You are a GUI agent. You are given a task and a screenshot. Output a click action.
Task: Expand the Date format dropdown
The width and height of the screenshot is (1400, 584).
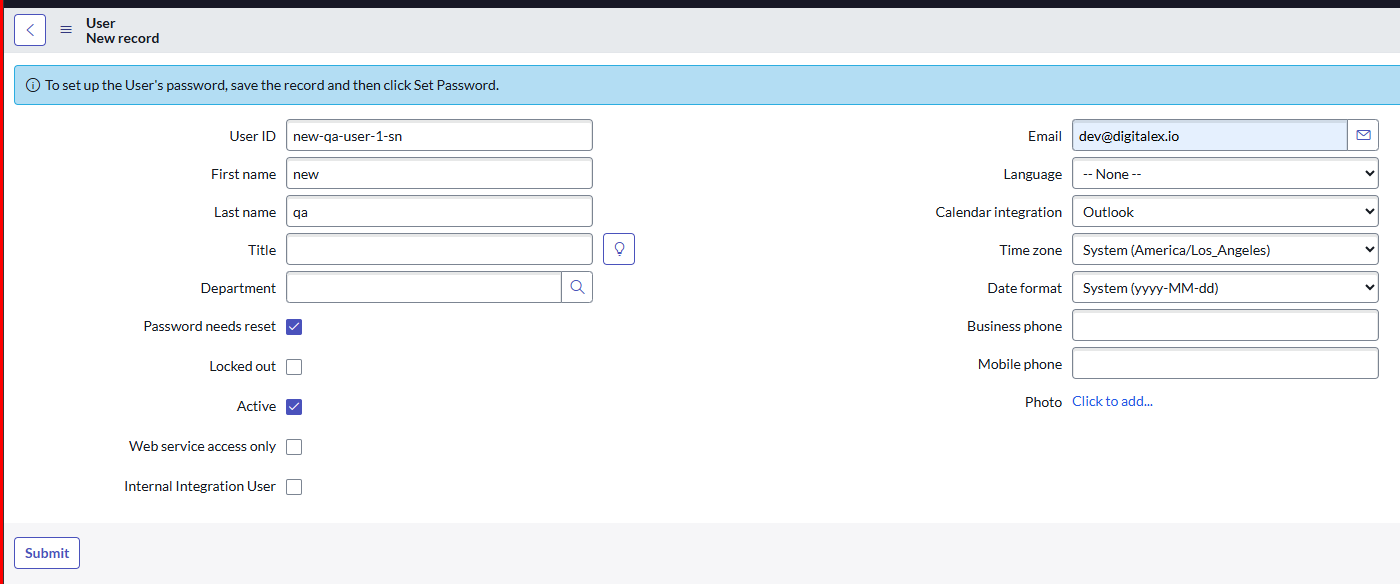tap(1224, 288)
